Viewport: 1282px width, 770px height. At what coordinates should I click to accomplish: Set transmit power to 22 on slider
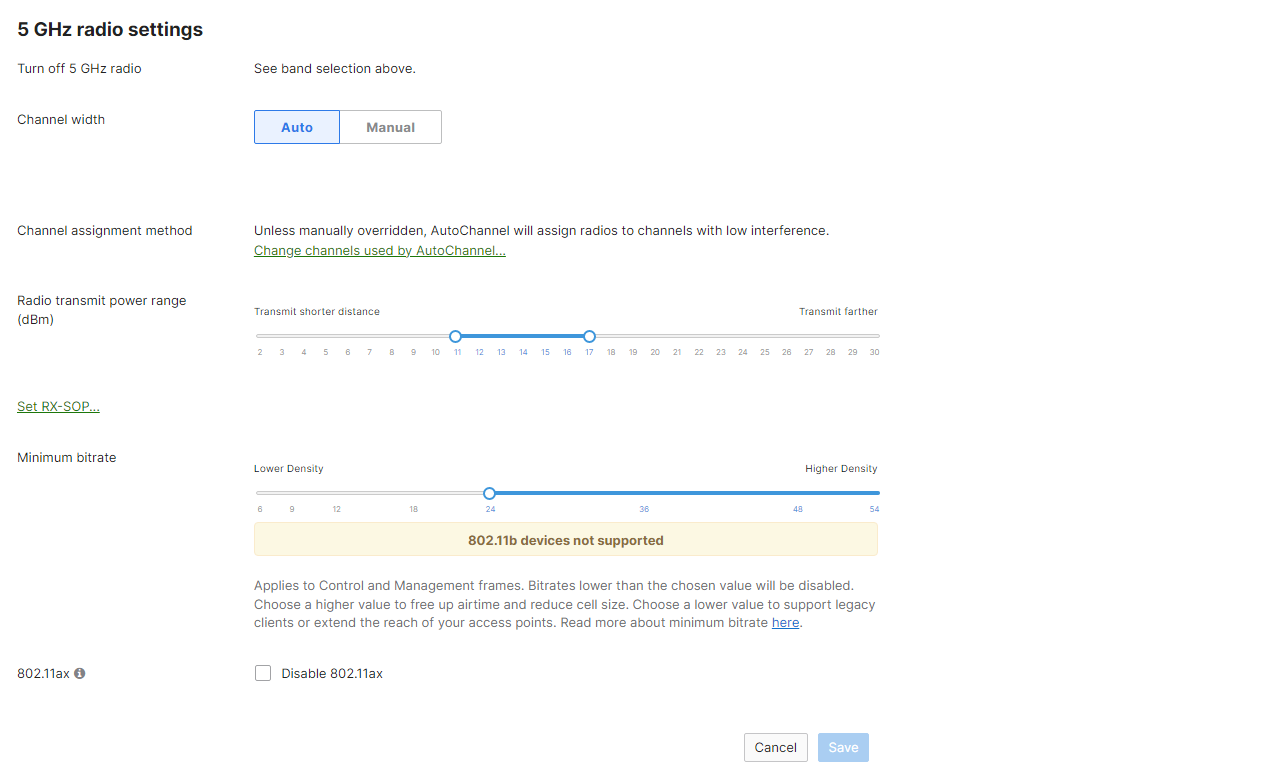[699, 336]
